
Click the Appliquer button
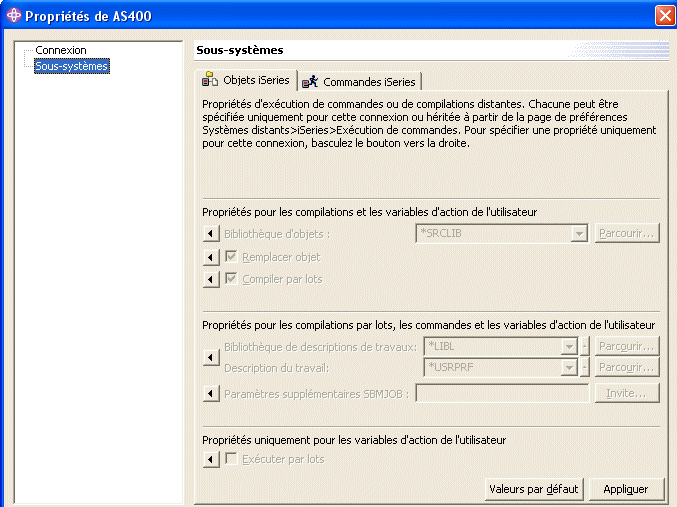pos(626,489)
